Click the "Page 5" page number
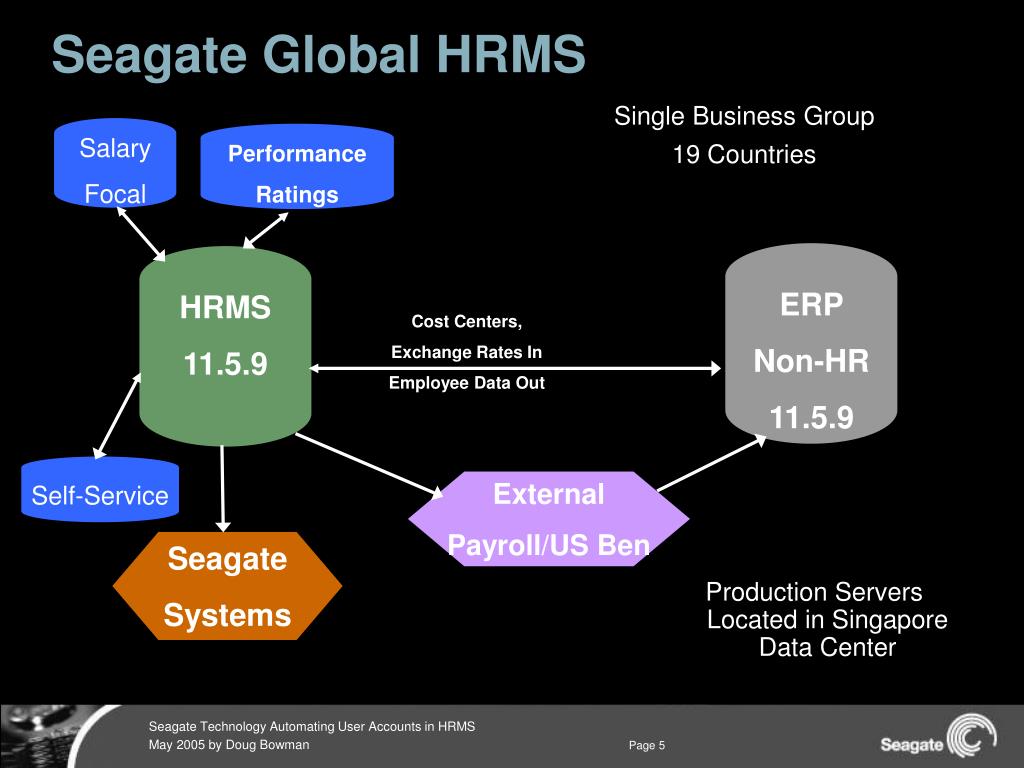1024x768 pixels. coord(647,745)
